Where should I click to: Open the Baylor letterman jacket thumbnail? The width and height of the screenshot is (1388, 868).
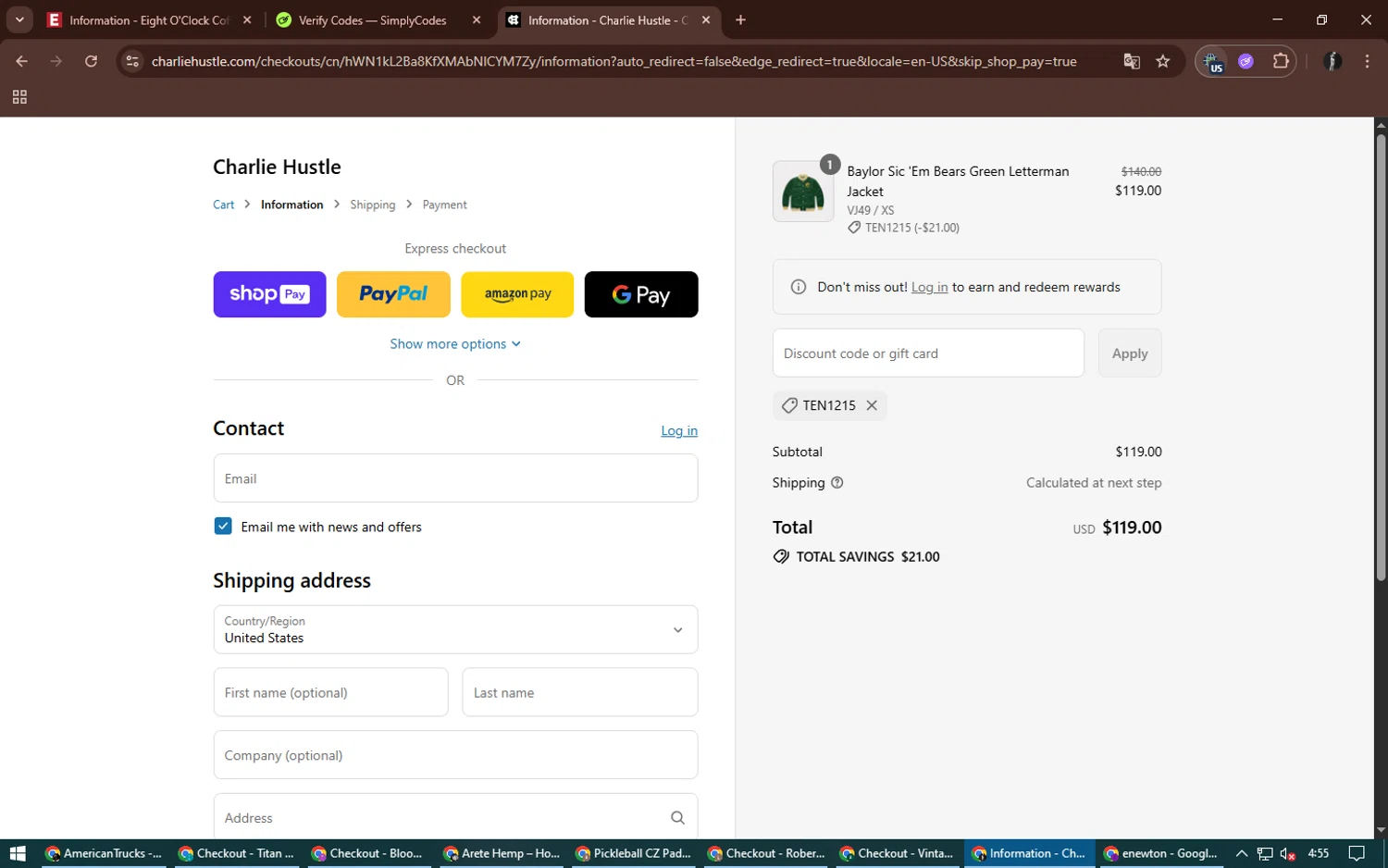coord(803,192)
